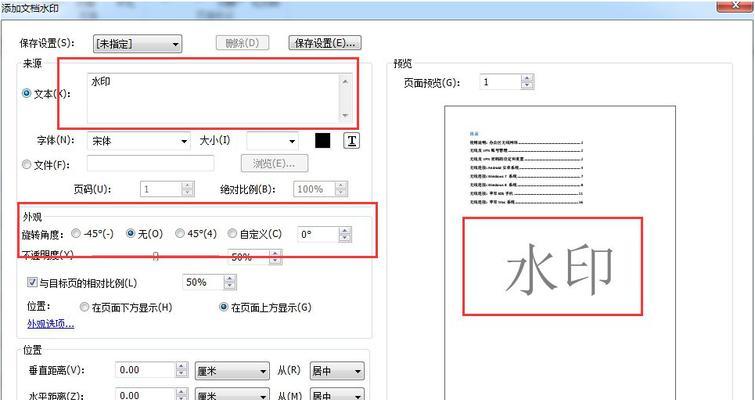Click the 文件(F) path input field

150,163
